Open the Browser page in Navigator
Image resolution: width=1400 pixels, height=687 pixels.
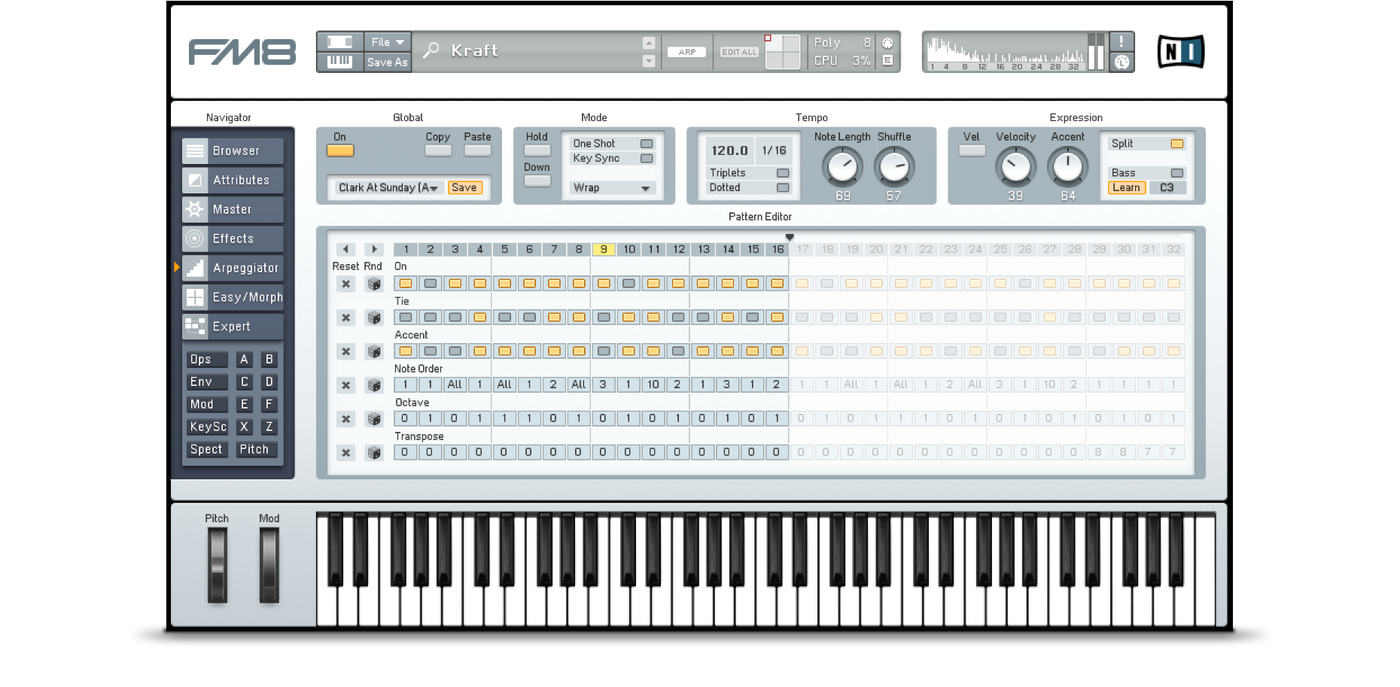click(233, 151)
